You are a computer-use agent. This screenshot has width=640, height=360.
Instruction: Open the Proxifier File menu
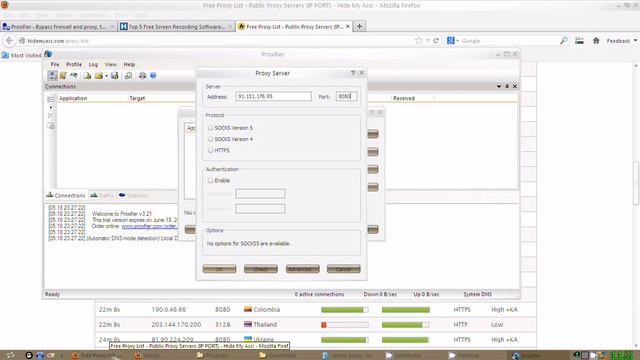55,64
